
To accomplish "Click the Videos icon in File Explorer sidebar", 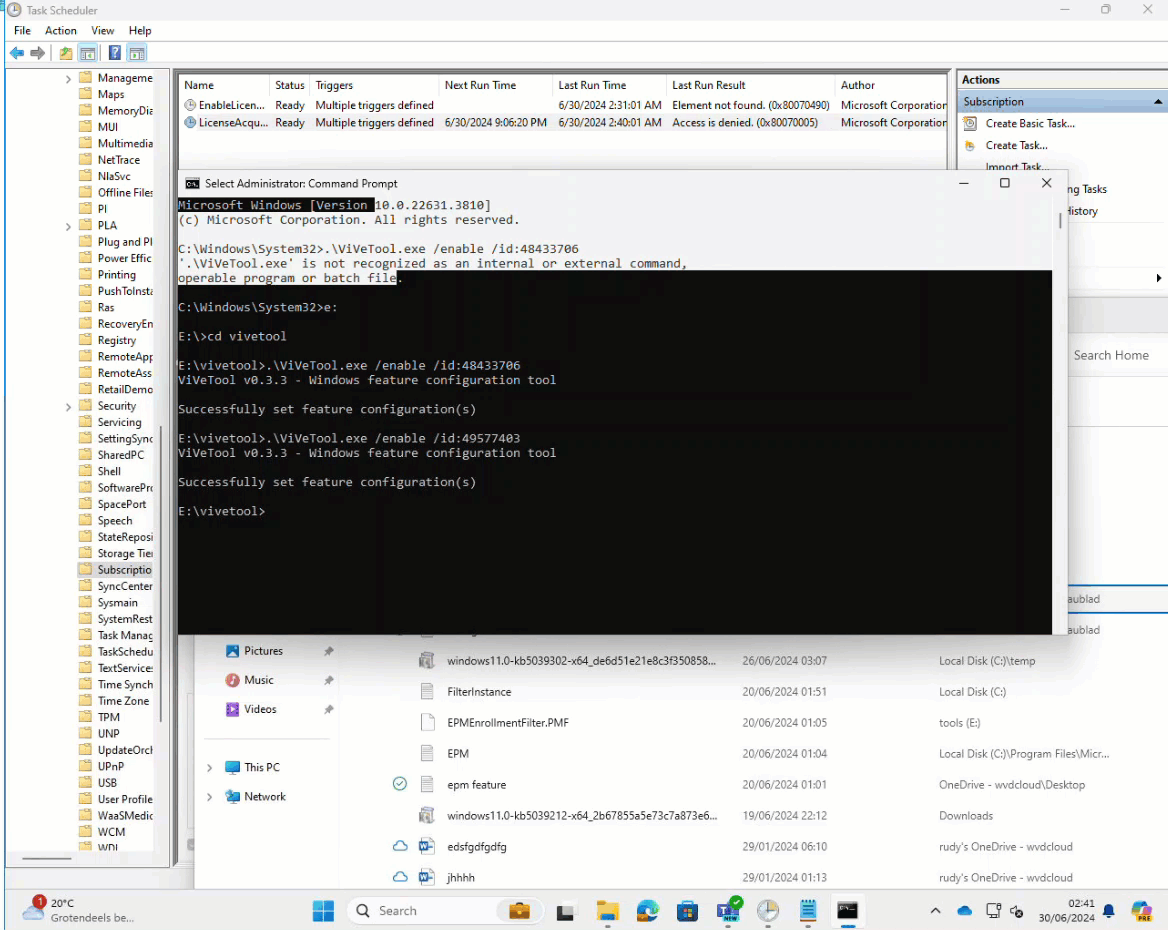I will pos(232,709).
